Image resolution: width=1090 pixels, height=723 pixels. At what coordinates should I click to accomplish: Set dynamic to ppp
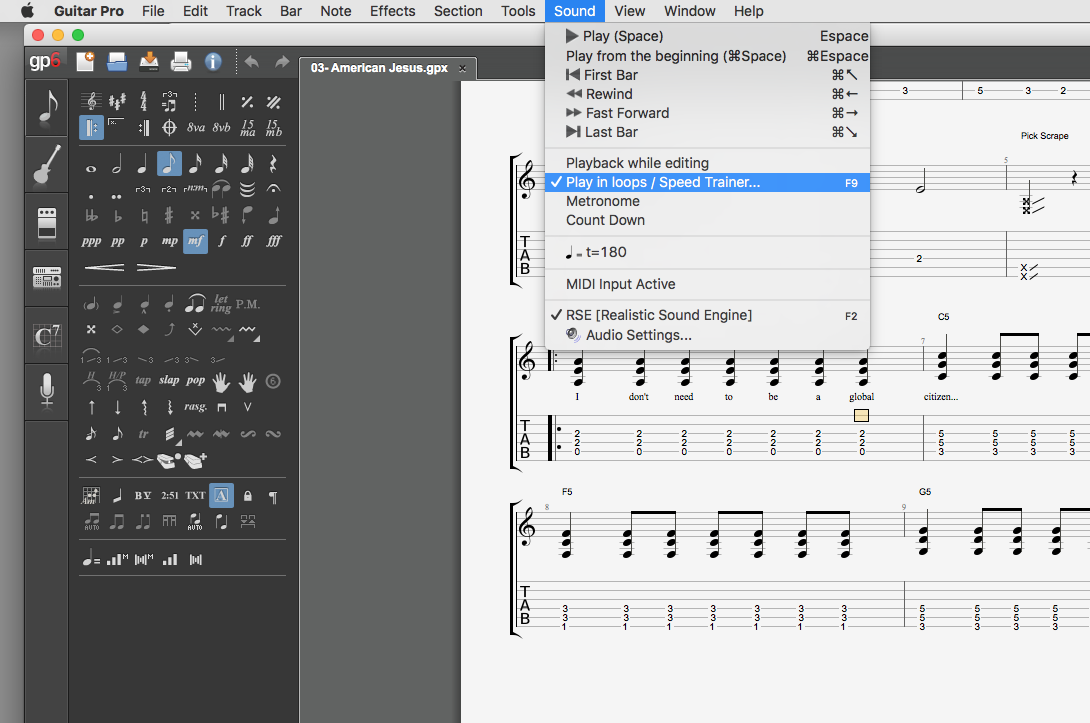[91, 241]
